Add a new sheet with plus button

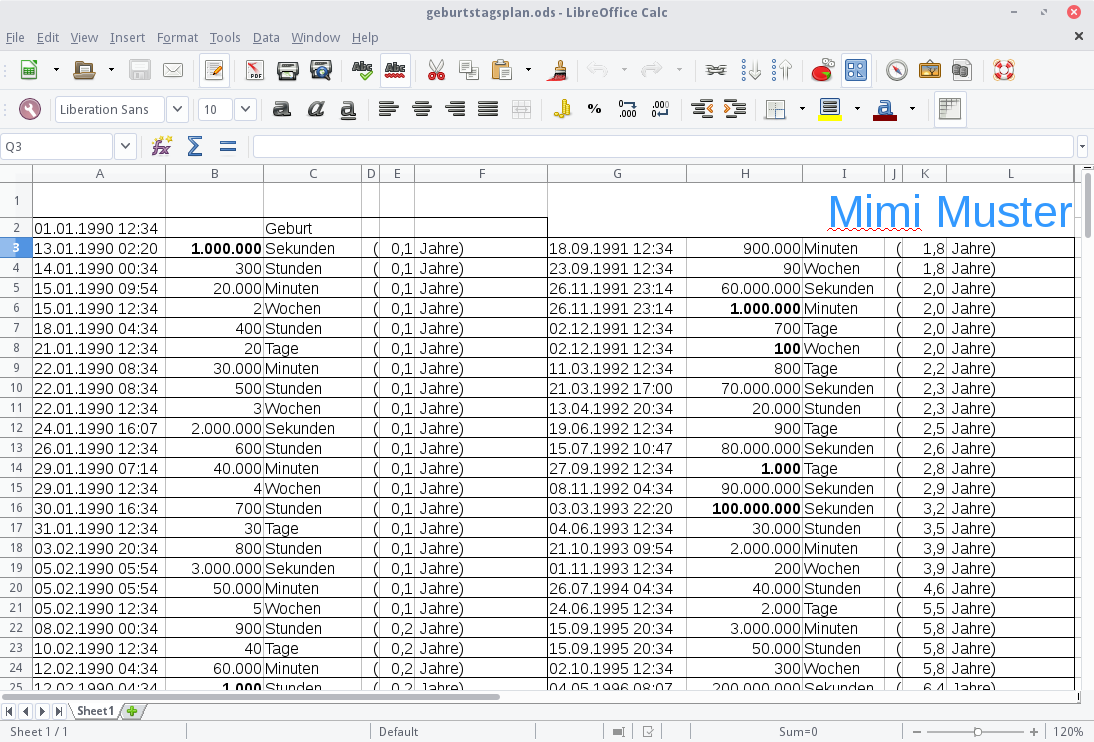(131, 711)
